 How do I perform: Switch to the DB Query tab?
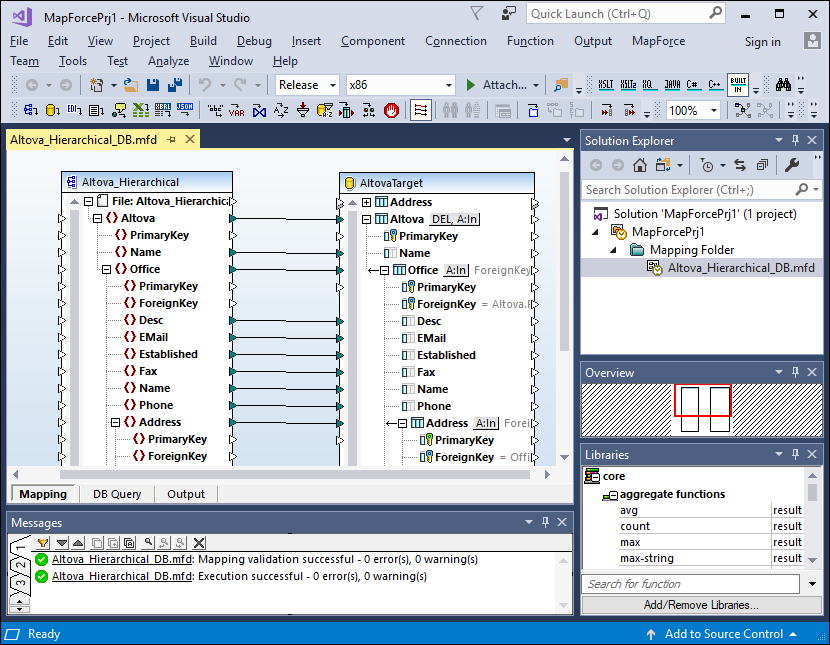point(117,494)
